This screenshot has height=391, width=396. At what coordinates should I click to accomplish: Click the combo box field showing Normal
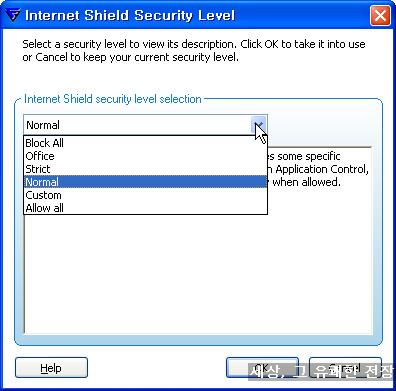(145, 125)
